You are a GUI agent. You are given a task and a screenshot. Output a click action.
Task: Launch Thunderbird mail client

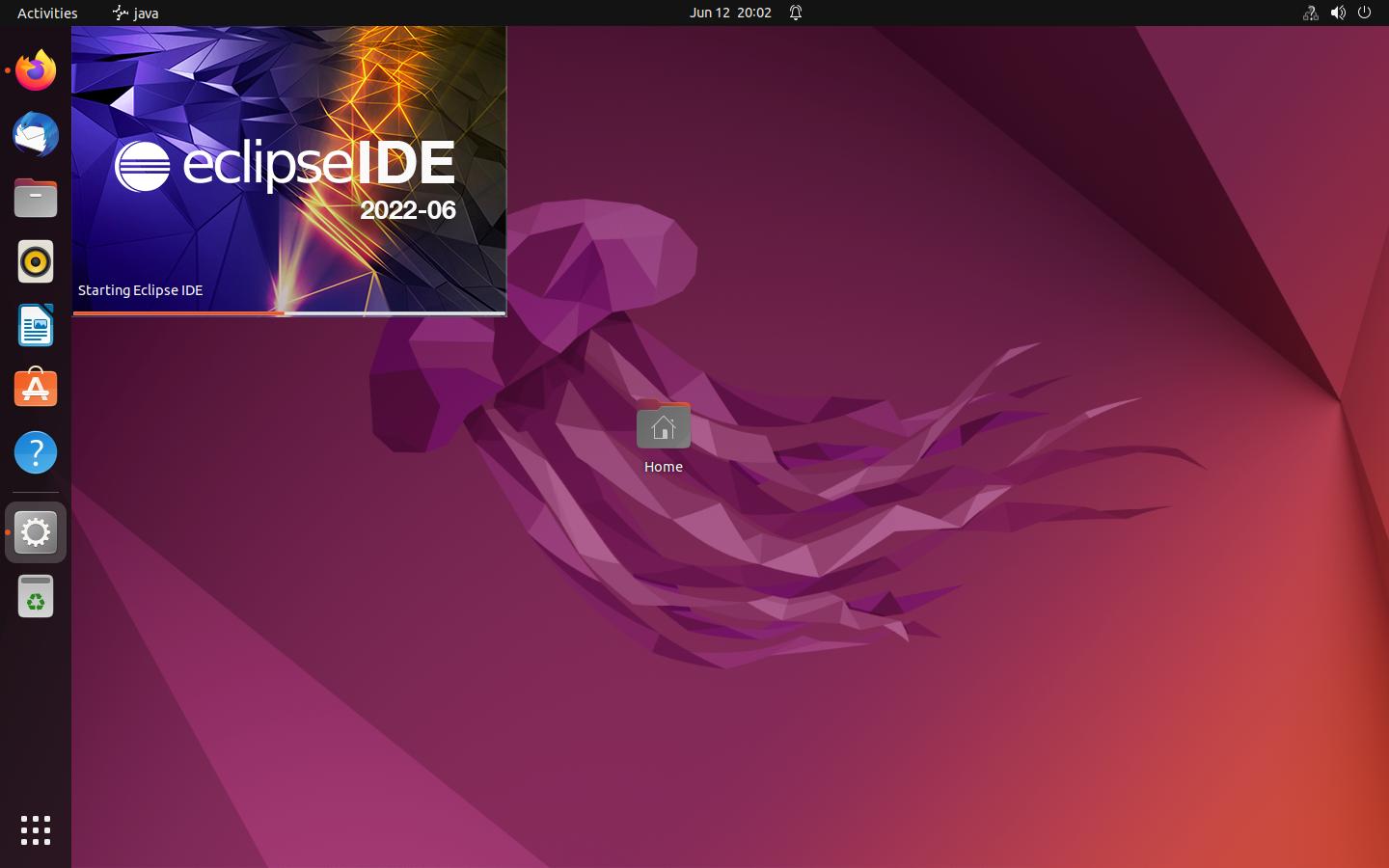pos(36,134)
